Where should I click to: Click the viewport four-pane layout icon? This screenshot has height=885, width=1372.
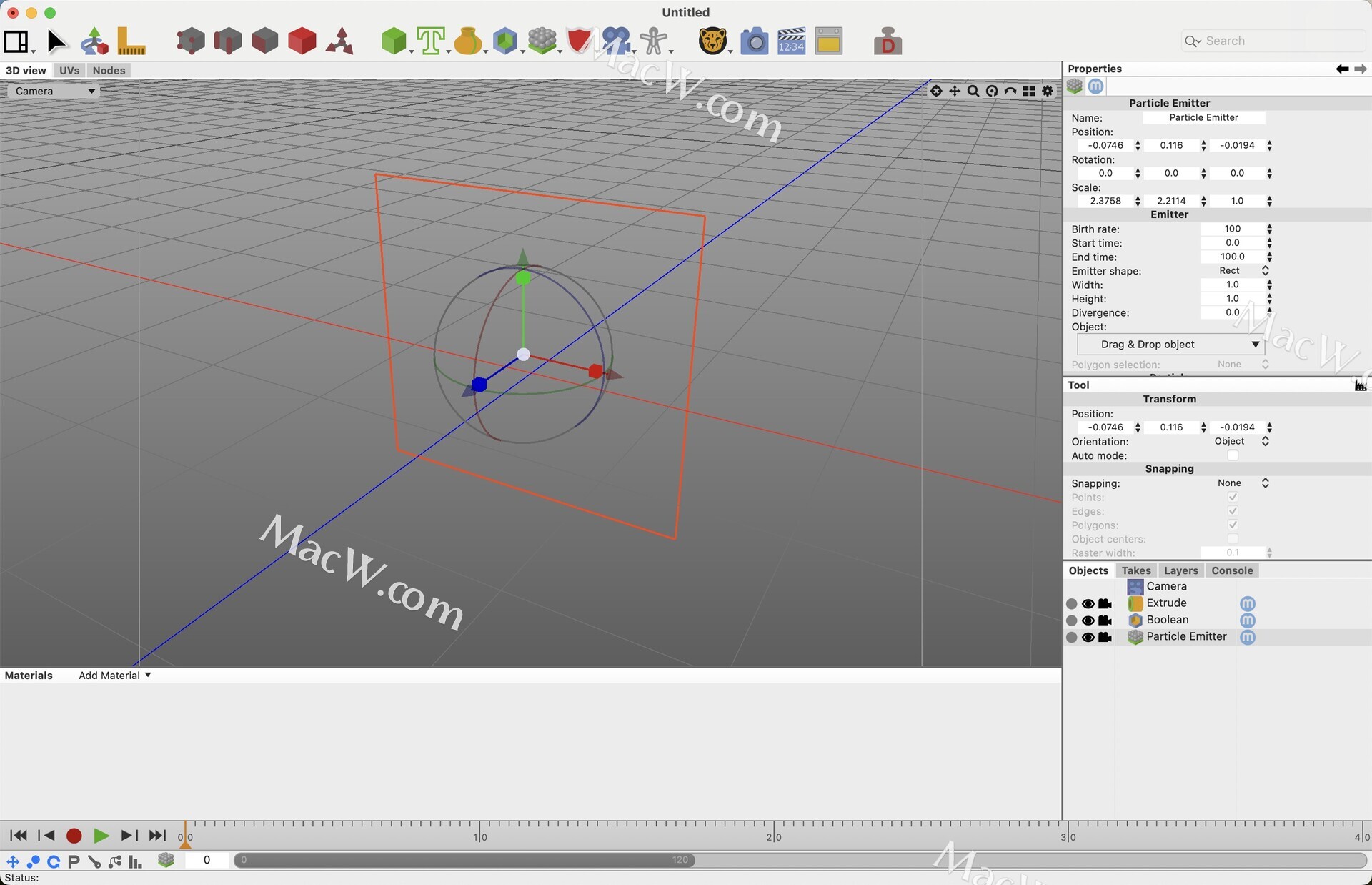coord(1029,91)
